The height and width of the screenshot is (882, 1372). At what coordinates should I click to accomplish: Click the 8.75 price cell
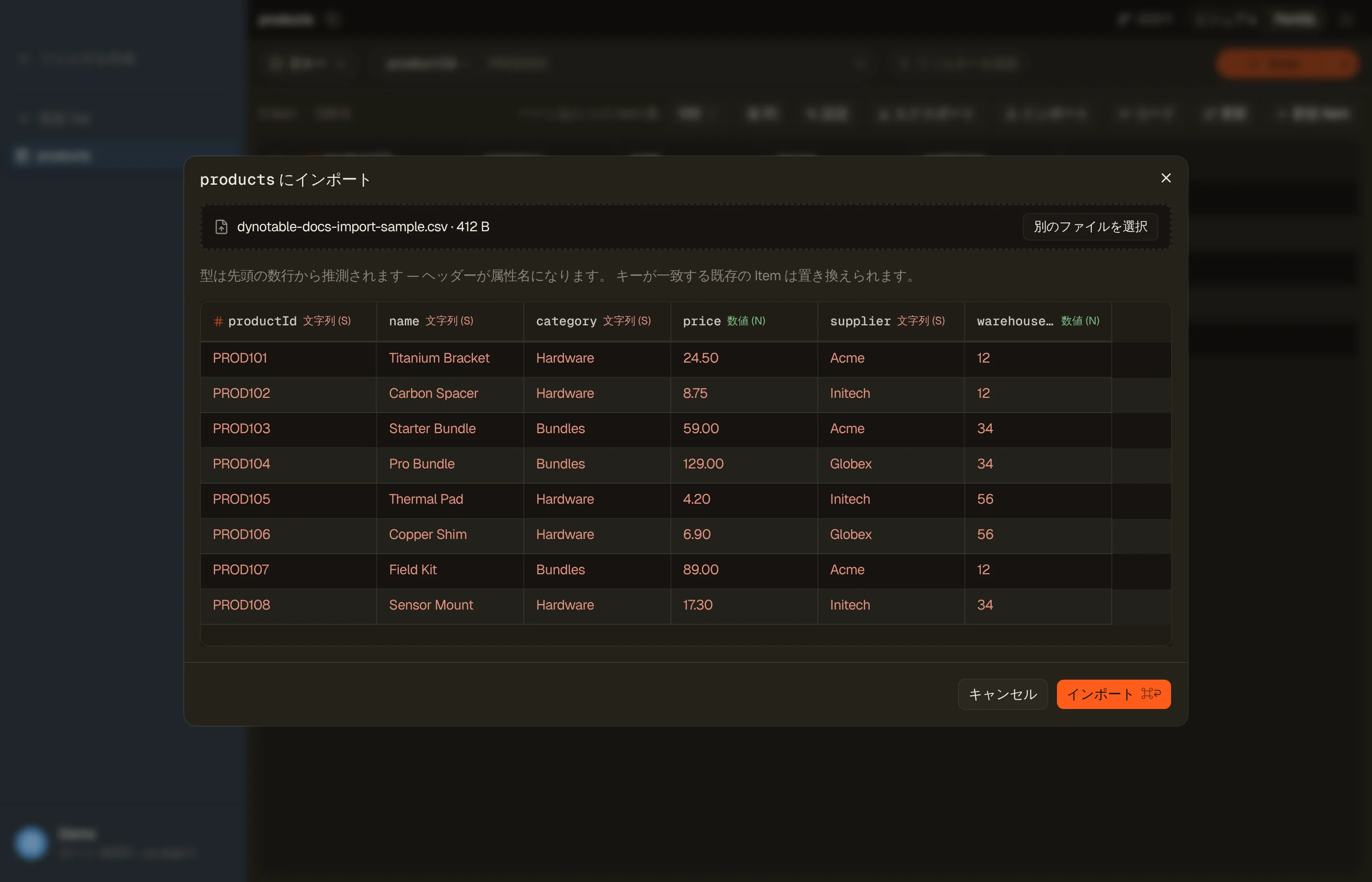[x=744, y=394]
